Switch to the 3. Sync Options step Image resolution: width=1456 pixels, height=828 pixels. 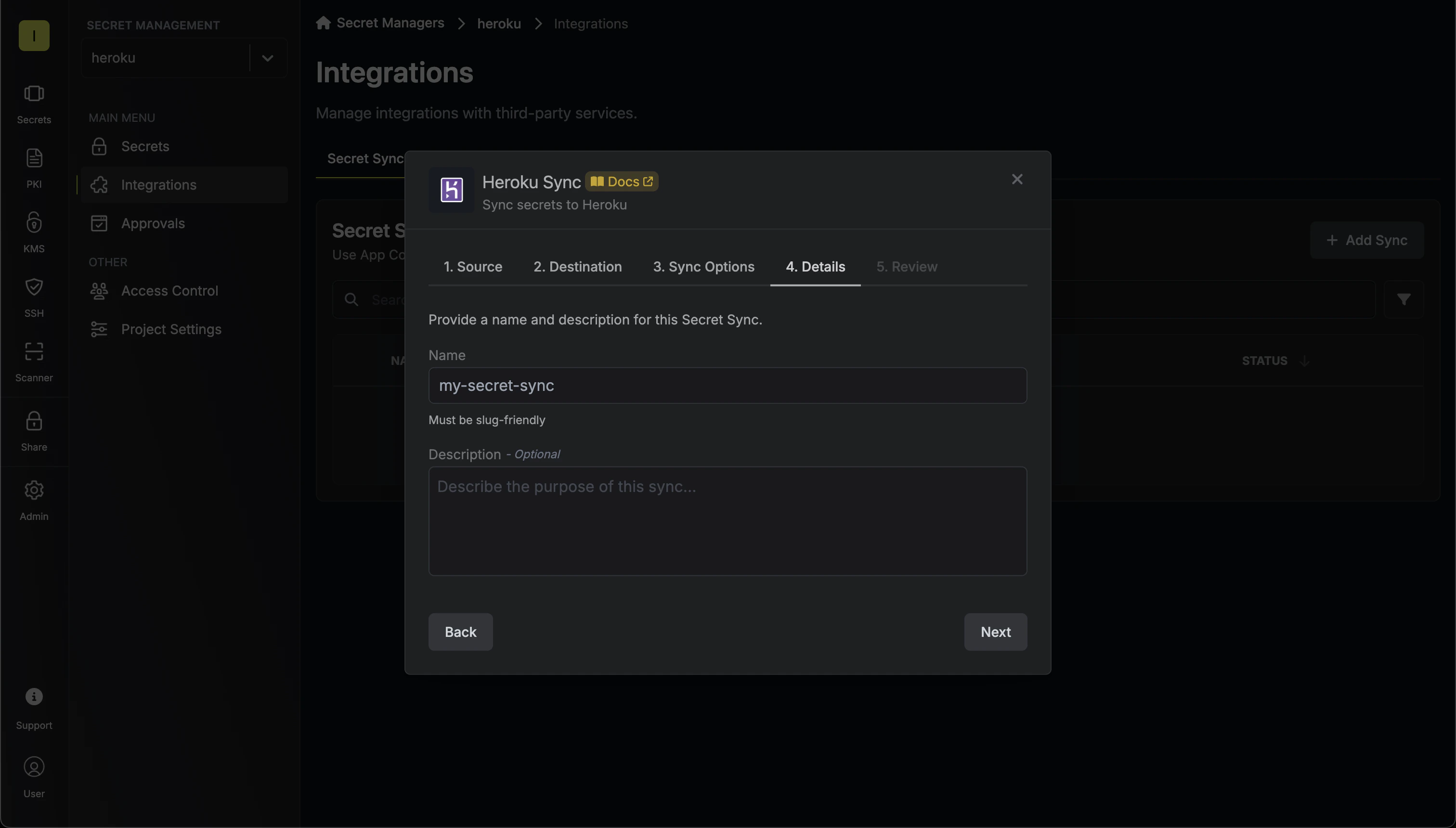(x=703, y=267)
